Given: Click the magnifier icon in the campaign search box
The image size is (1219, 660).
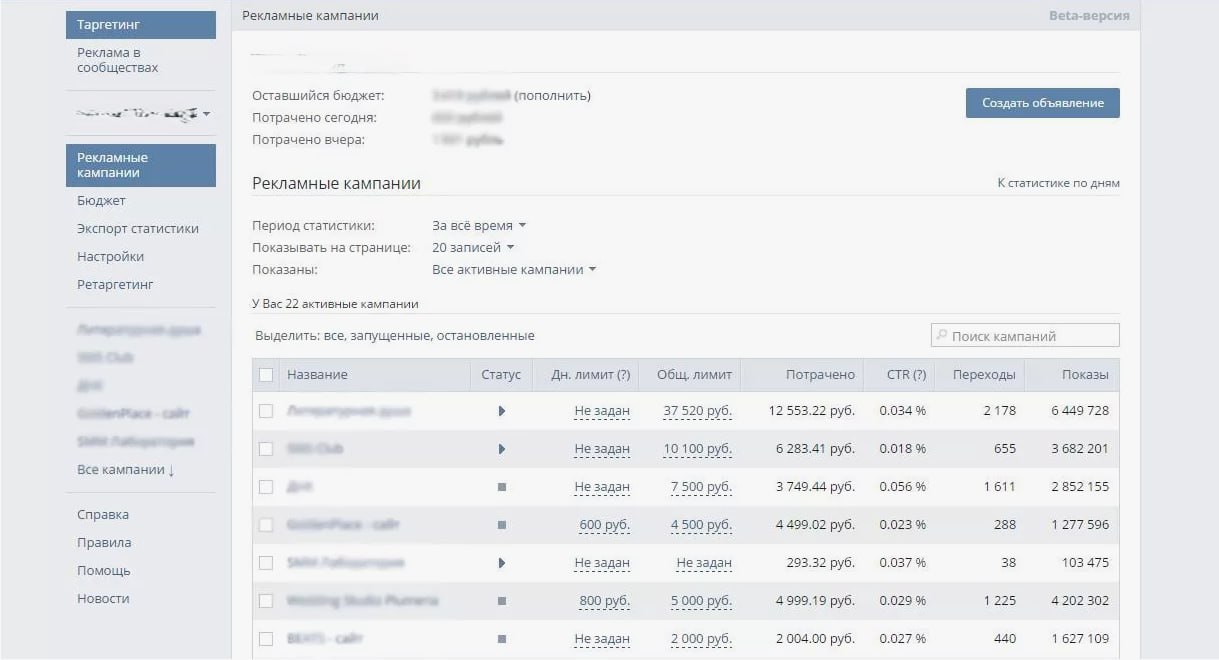Looking at the screenshot, I should 941,336.
